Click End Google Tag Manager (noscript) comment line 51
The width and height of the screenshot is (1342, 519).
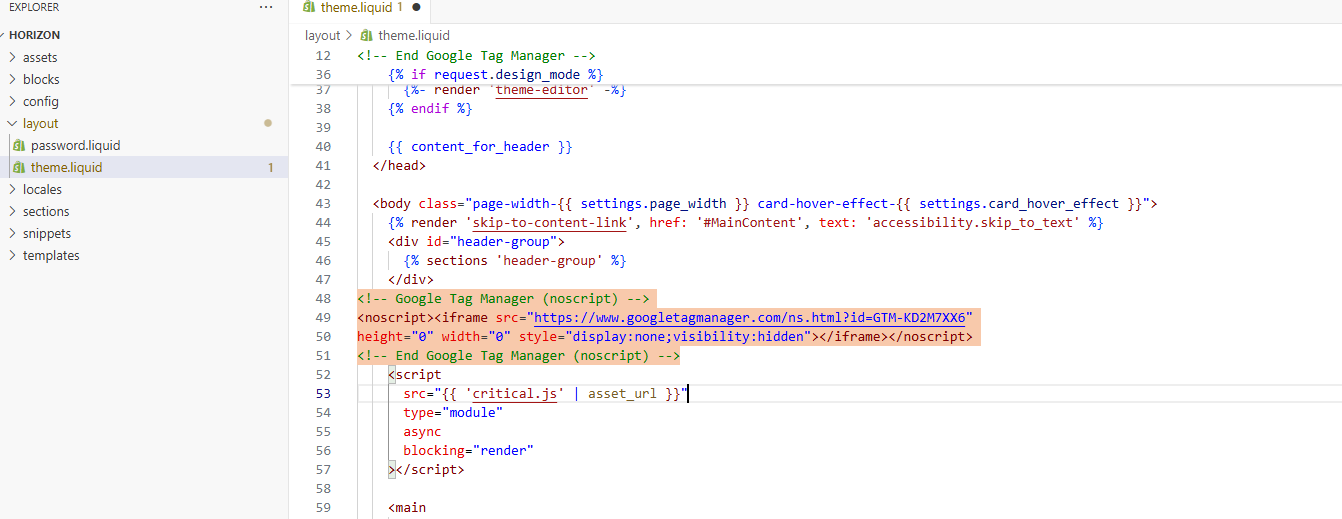518,355
